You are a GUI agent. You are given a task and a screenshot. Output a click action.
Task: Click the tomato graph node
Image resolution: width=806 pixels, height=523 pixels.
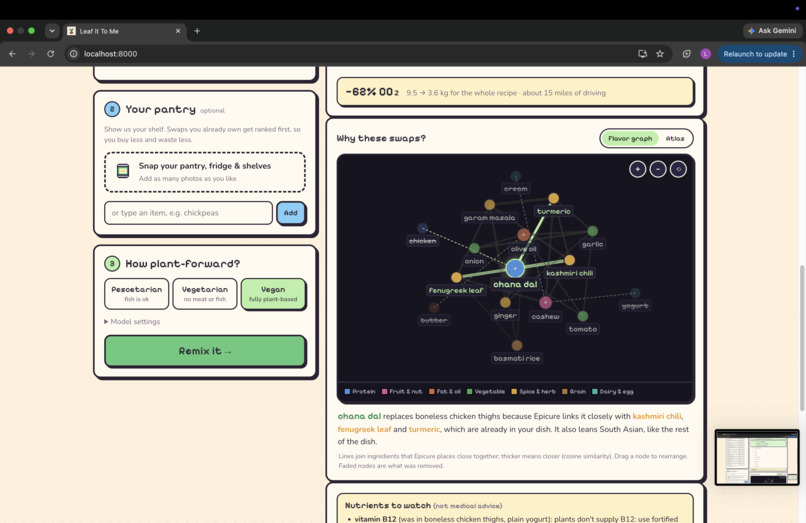[583, 316]
